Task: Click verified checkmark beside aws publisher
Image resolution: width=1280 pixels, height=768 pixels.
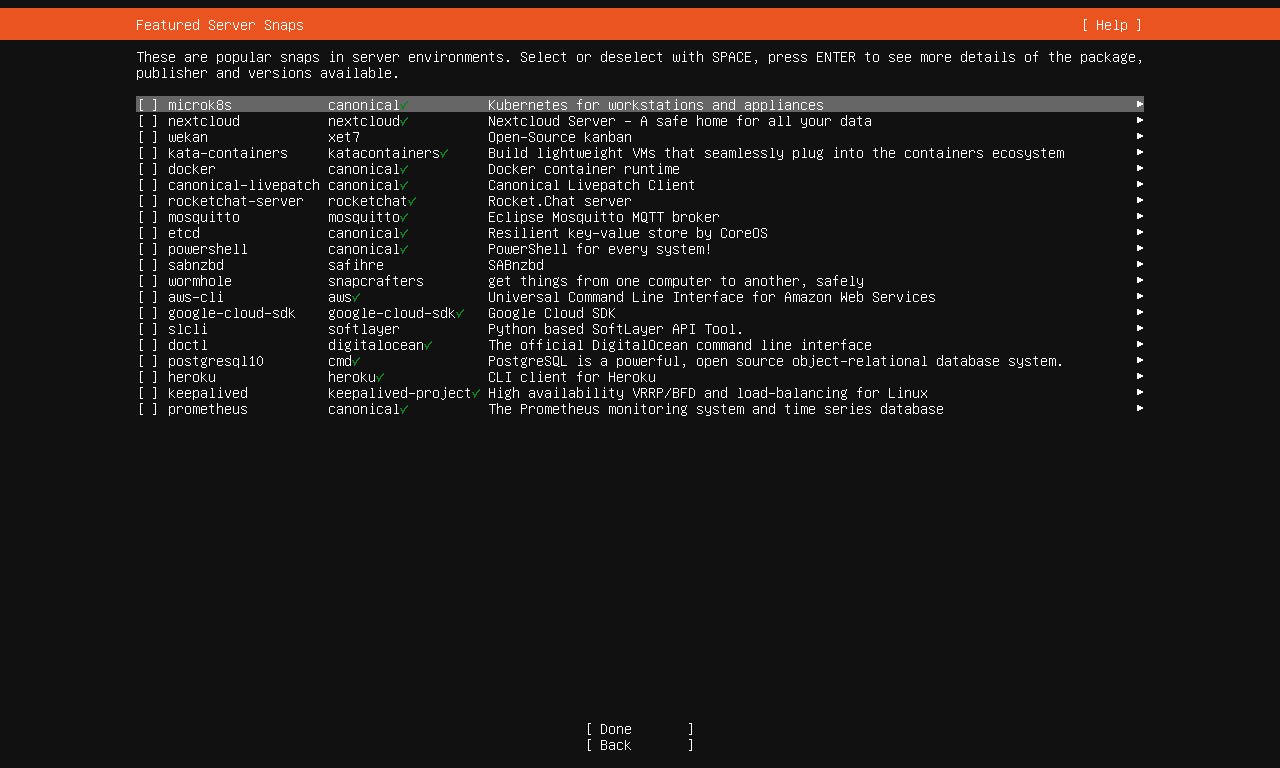Action: 356,297
